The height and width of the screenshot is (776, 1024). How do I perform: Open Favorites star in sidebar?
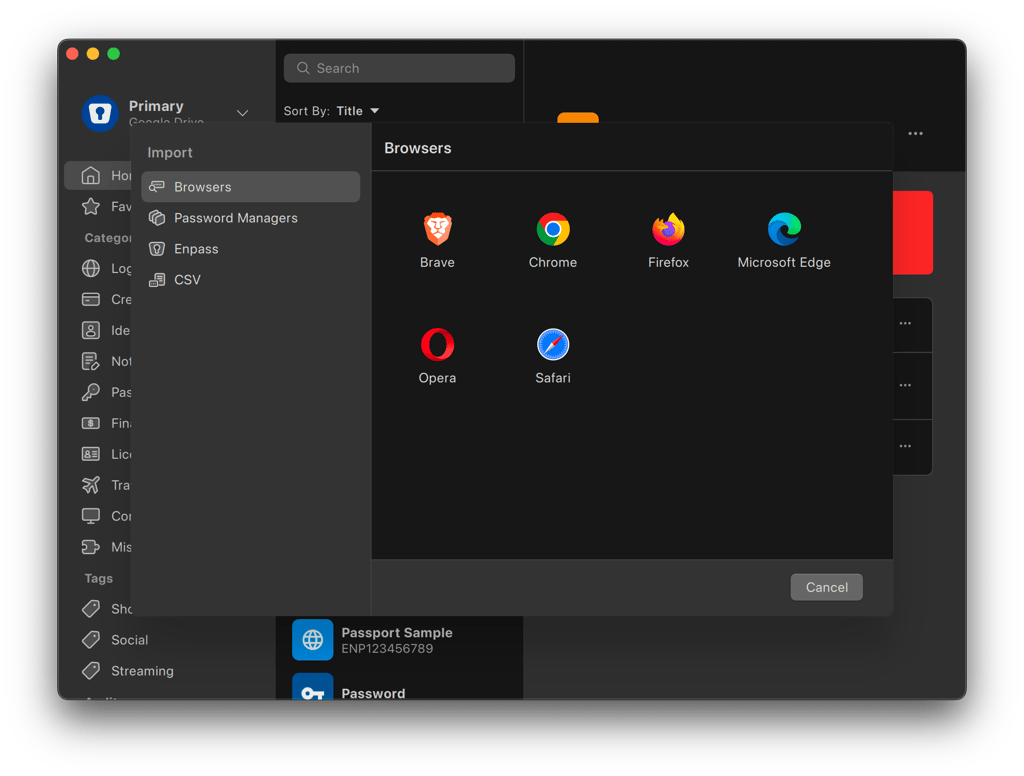coord(91,206)
